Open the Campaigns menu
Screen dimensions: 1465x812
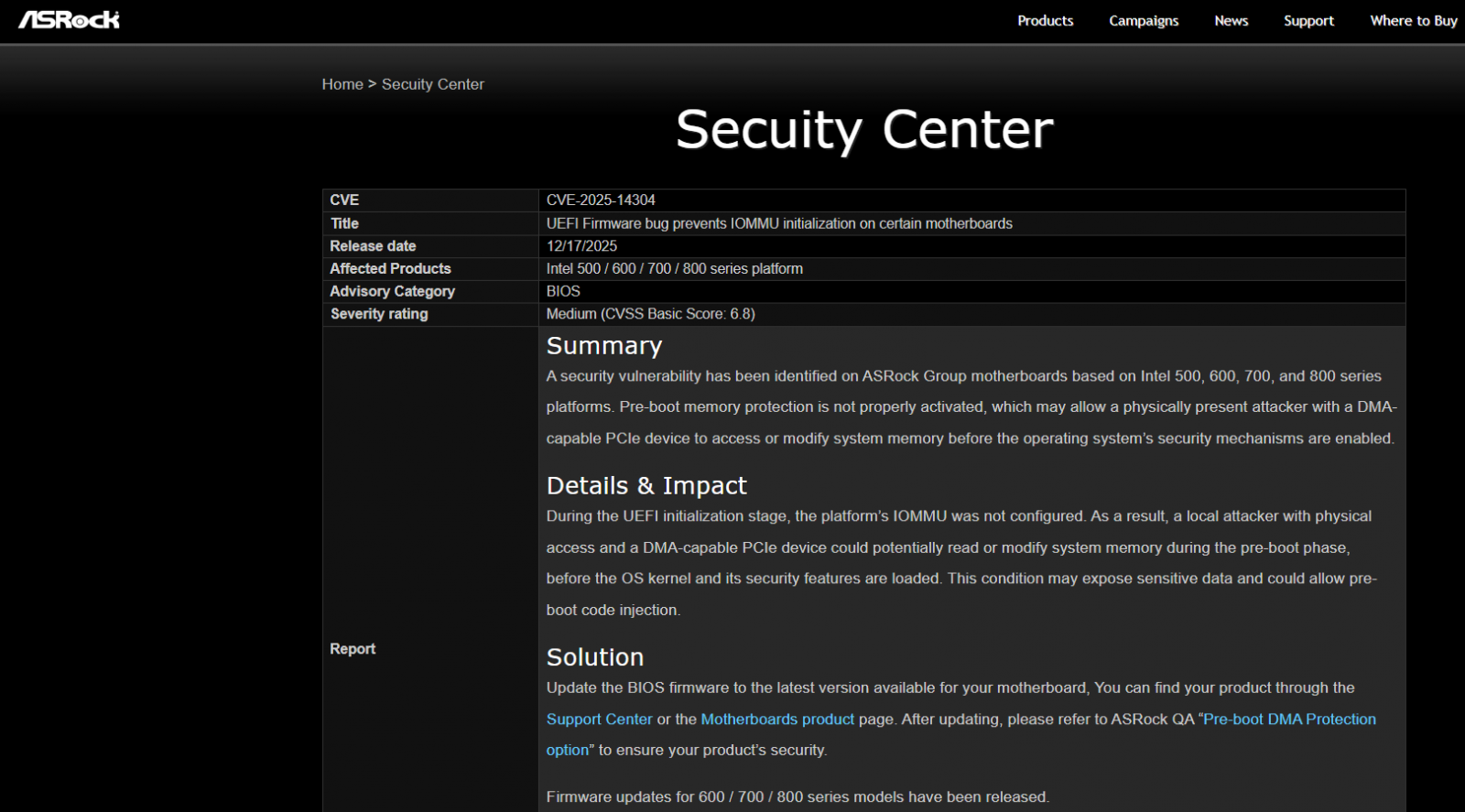pos(1143,21)
